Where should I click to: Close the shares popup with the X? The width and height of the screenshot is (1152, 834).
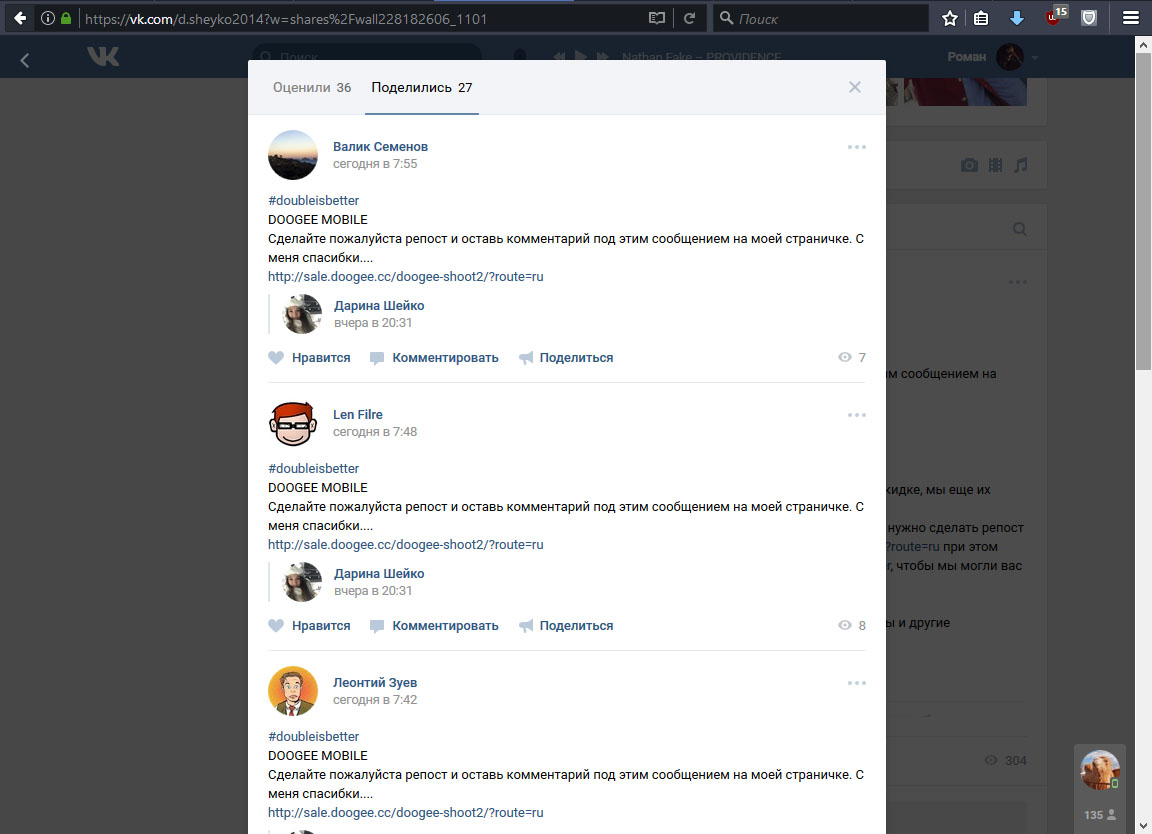(x=854, y=87)
